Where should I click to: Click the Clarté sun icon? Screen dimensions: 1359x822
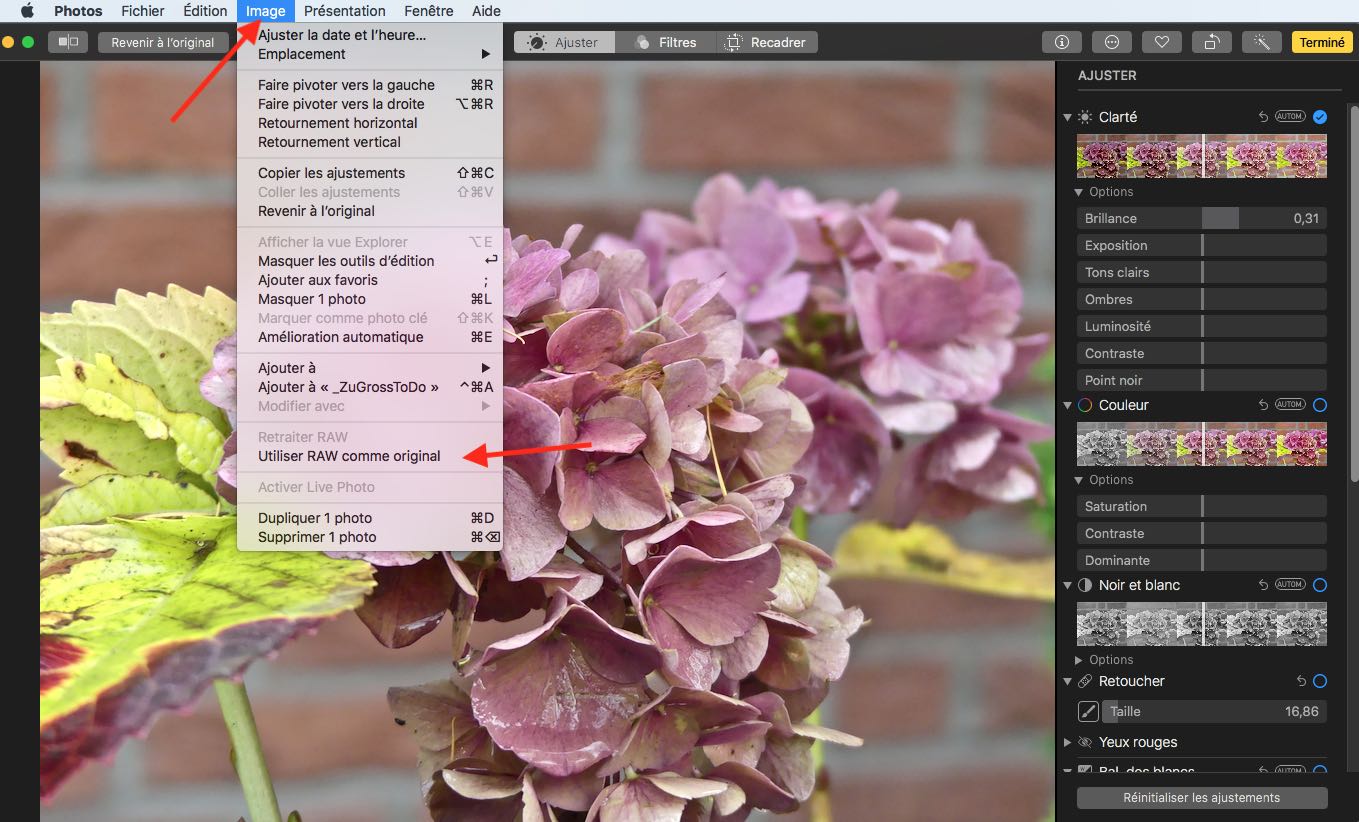click(1085, 117)
